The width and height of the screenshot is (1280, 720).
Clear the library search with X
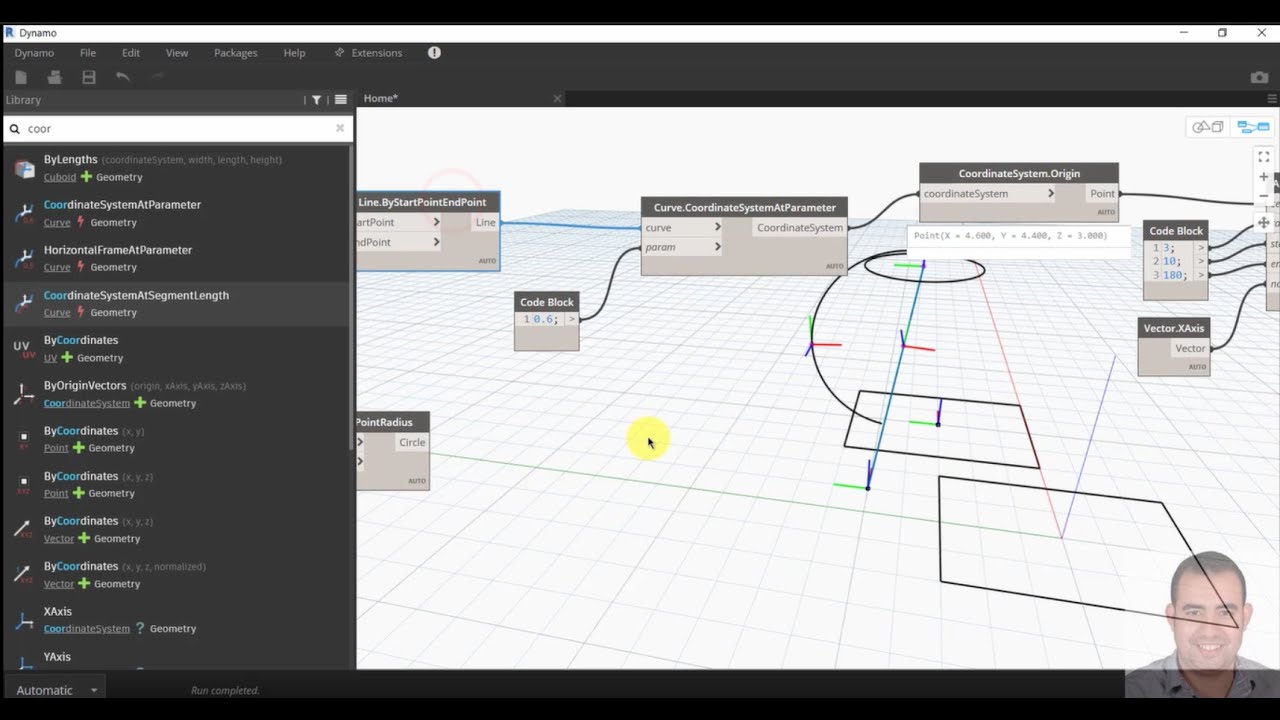(x=340, y=128)
